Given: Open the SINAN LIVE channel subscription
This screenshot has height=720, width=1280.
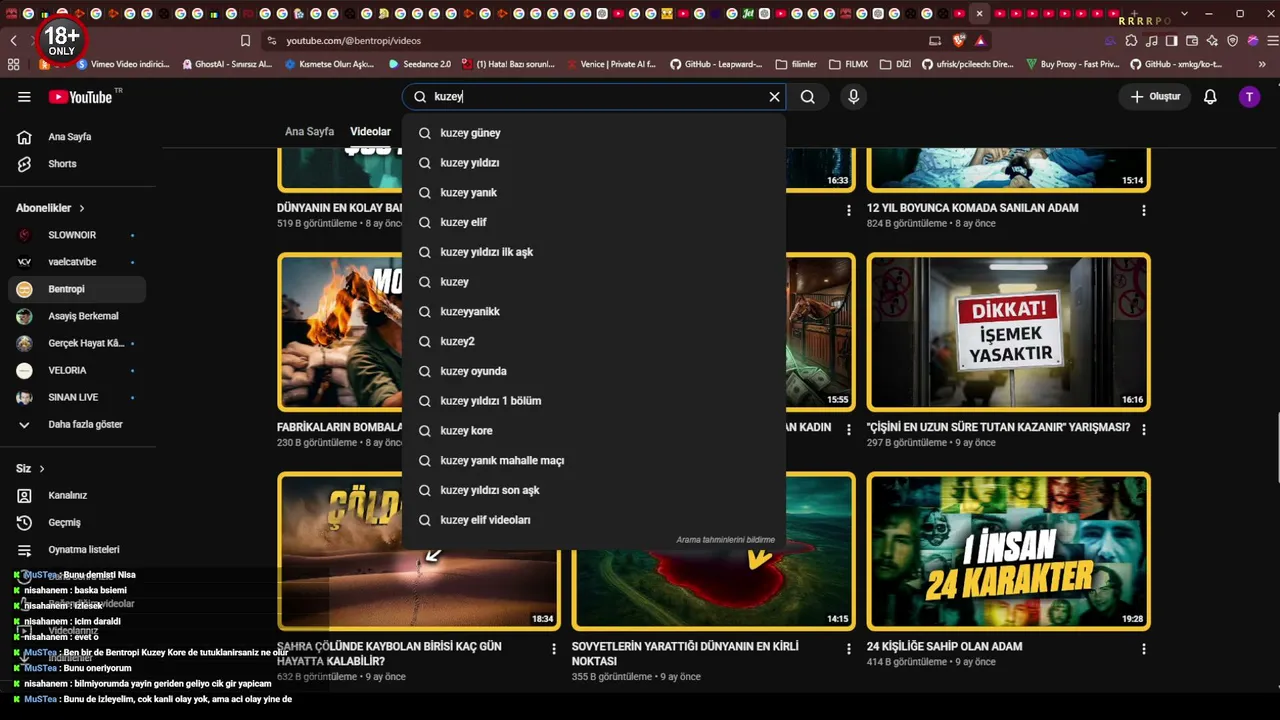Looking at the screenshot, I should point(77,397).
